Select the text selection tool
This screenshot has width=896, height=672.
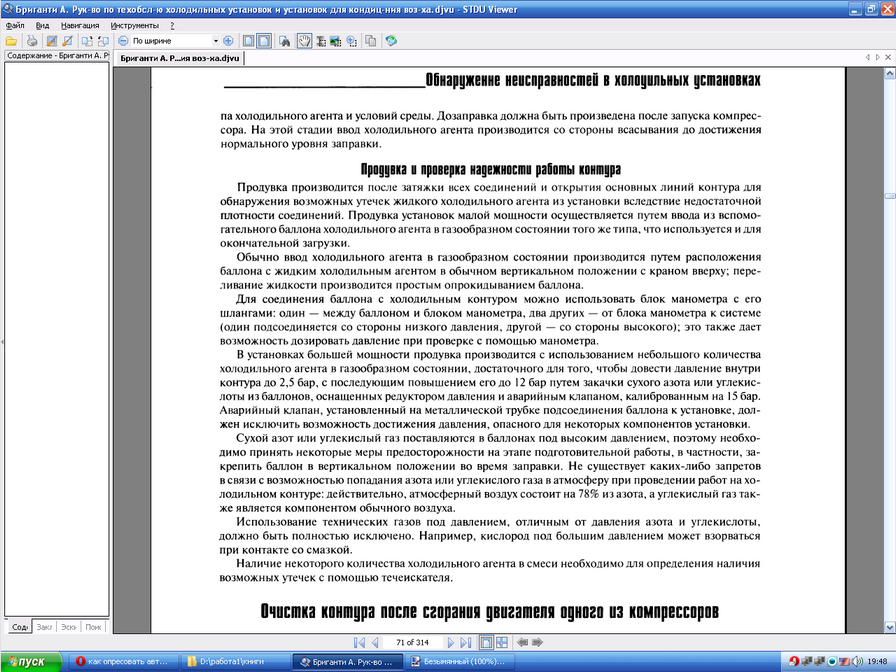click(321, 41)
